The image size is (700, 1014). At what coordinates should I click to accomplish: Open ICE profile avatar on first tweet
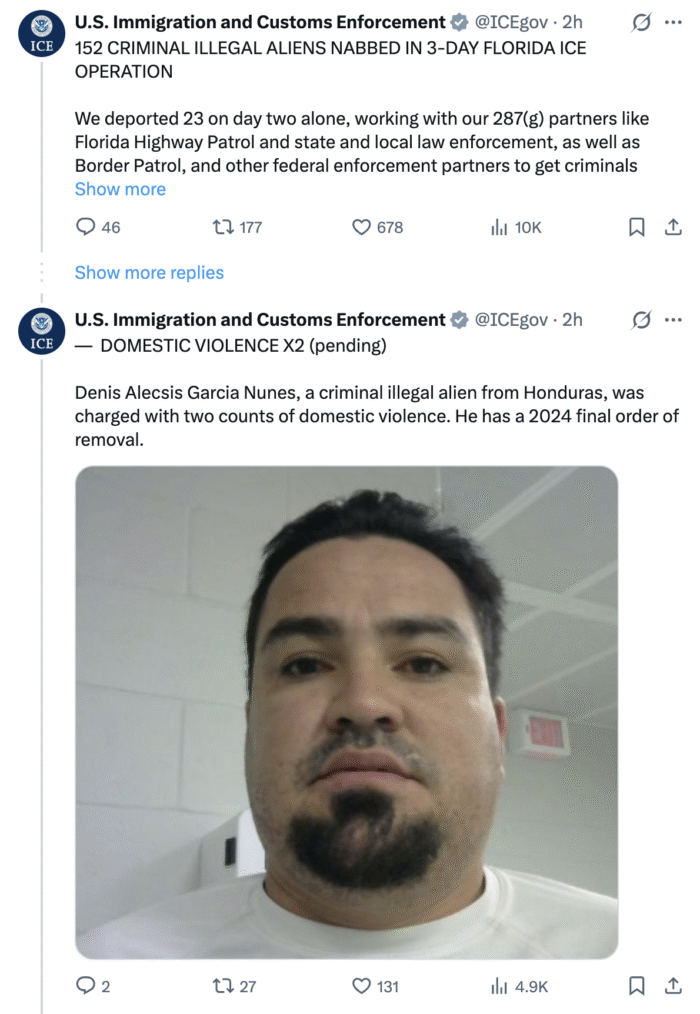click(x=41, y=34)
